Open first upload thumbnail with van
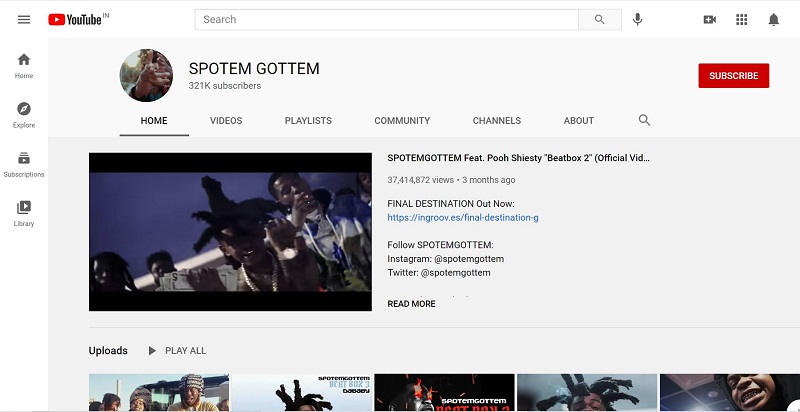 coord(159,393)
